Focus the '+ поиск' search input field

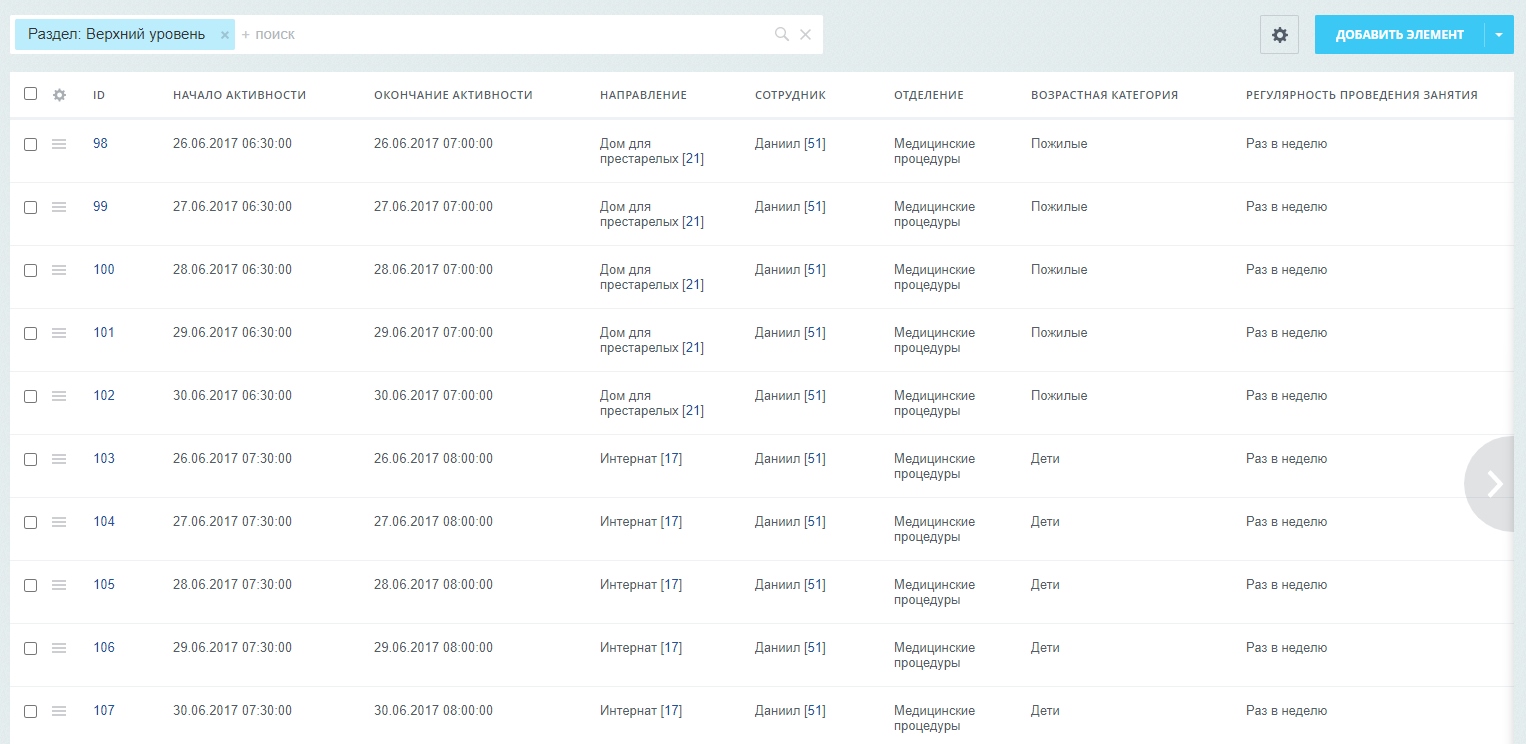(505, 35)
